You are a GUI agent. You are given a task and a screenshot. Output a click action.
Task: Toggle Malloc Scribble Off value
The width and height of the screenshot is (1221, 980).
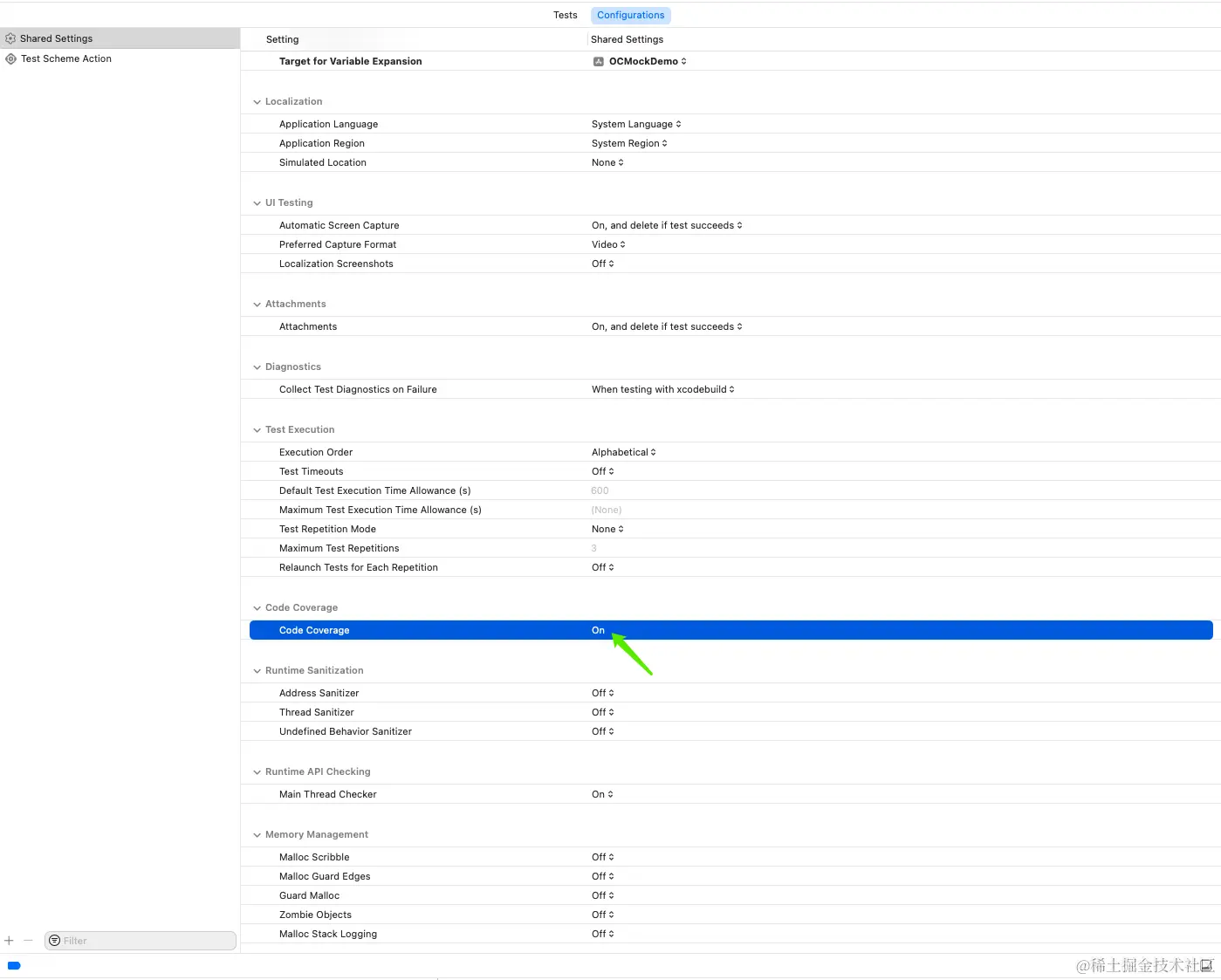click(603, 857)
